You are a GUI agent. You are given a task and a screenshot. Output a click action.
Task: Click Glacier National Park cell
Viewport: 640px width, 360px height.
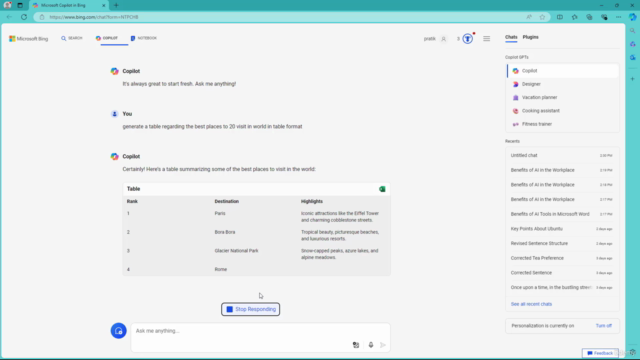(x=236, y=251)
